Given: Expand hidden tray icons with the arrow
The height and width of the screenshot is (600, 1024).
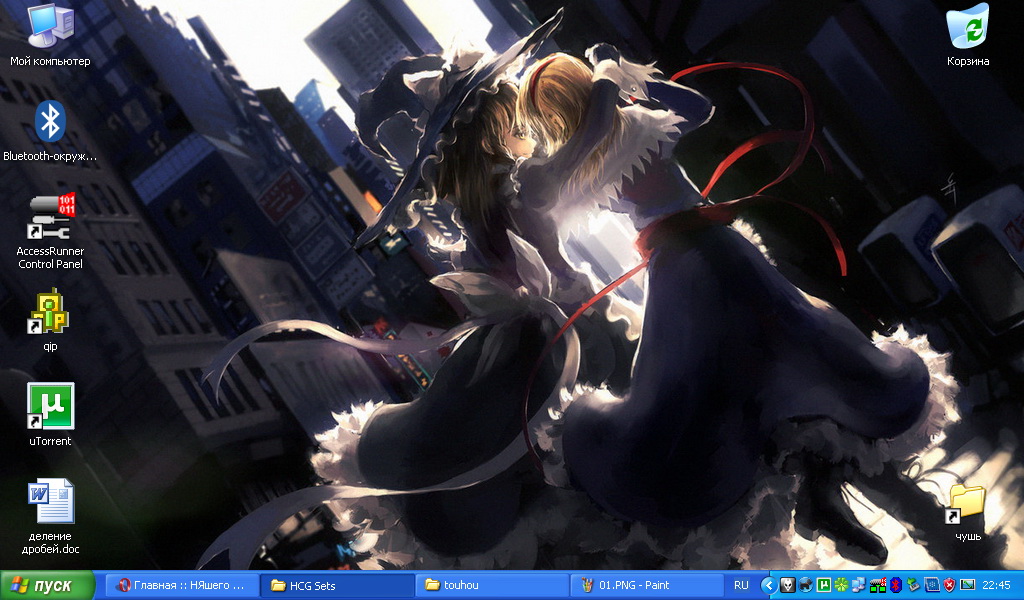Looking at the screenshot, I should (x=769, y=585).
